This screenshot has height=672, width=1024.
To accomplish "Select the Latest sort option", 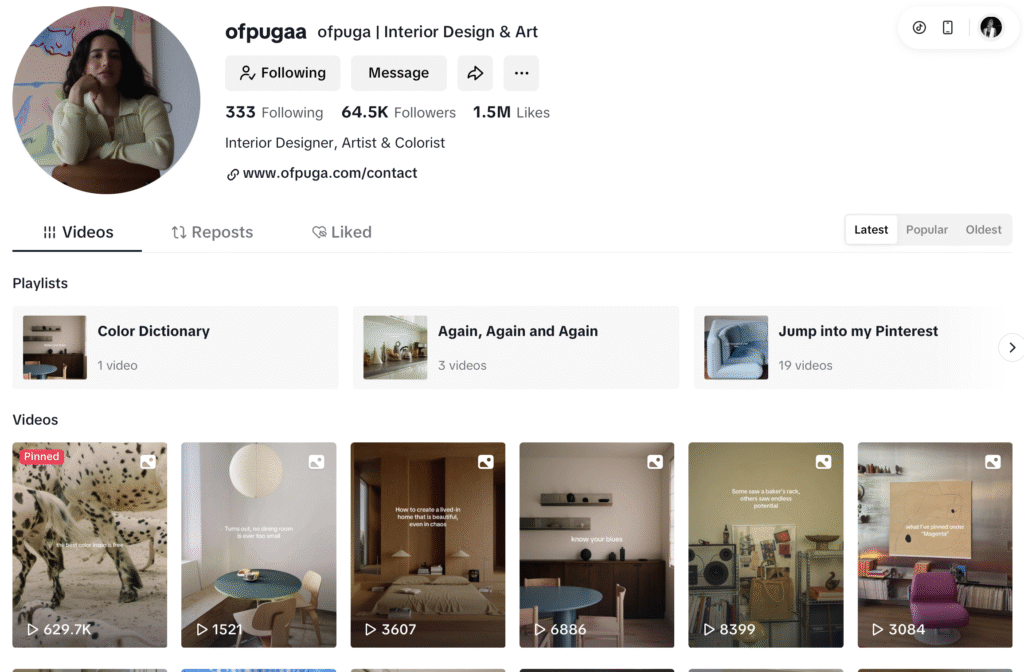I will coord(871,230).
